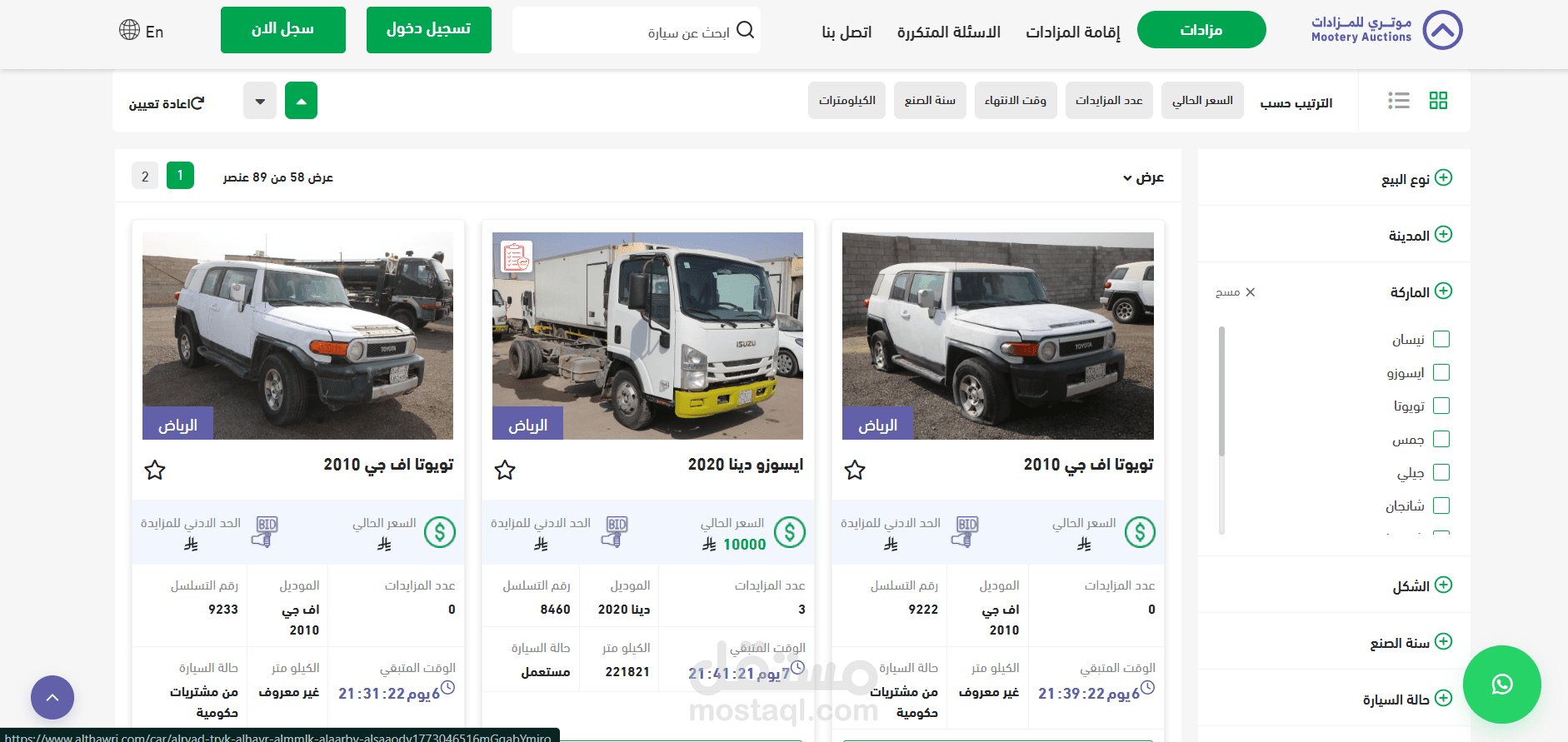Viewport: 1568px width, 742px height.
Task: Click clock icon on Toyota 9233 remaining time
Action: (447, 687)
